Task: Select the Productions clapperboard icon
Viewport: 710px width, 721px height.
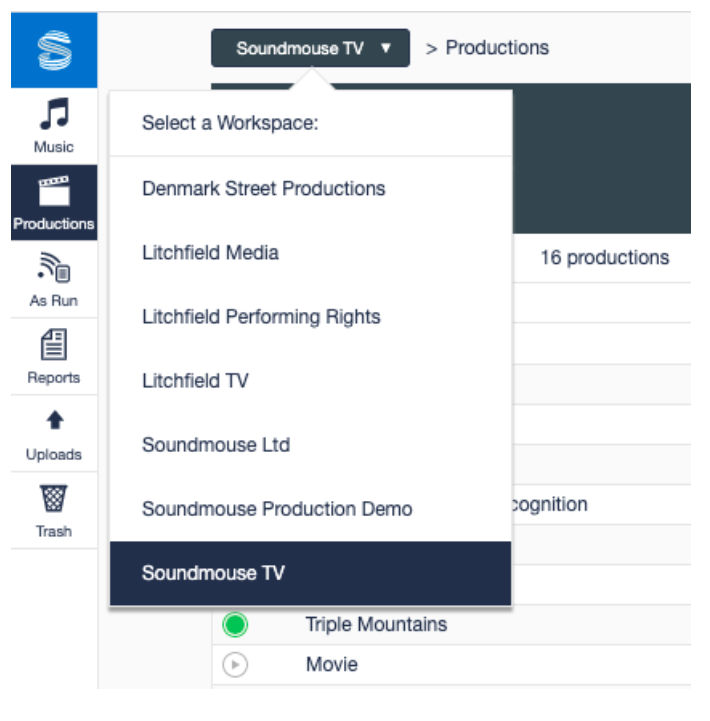Action: 54,191
